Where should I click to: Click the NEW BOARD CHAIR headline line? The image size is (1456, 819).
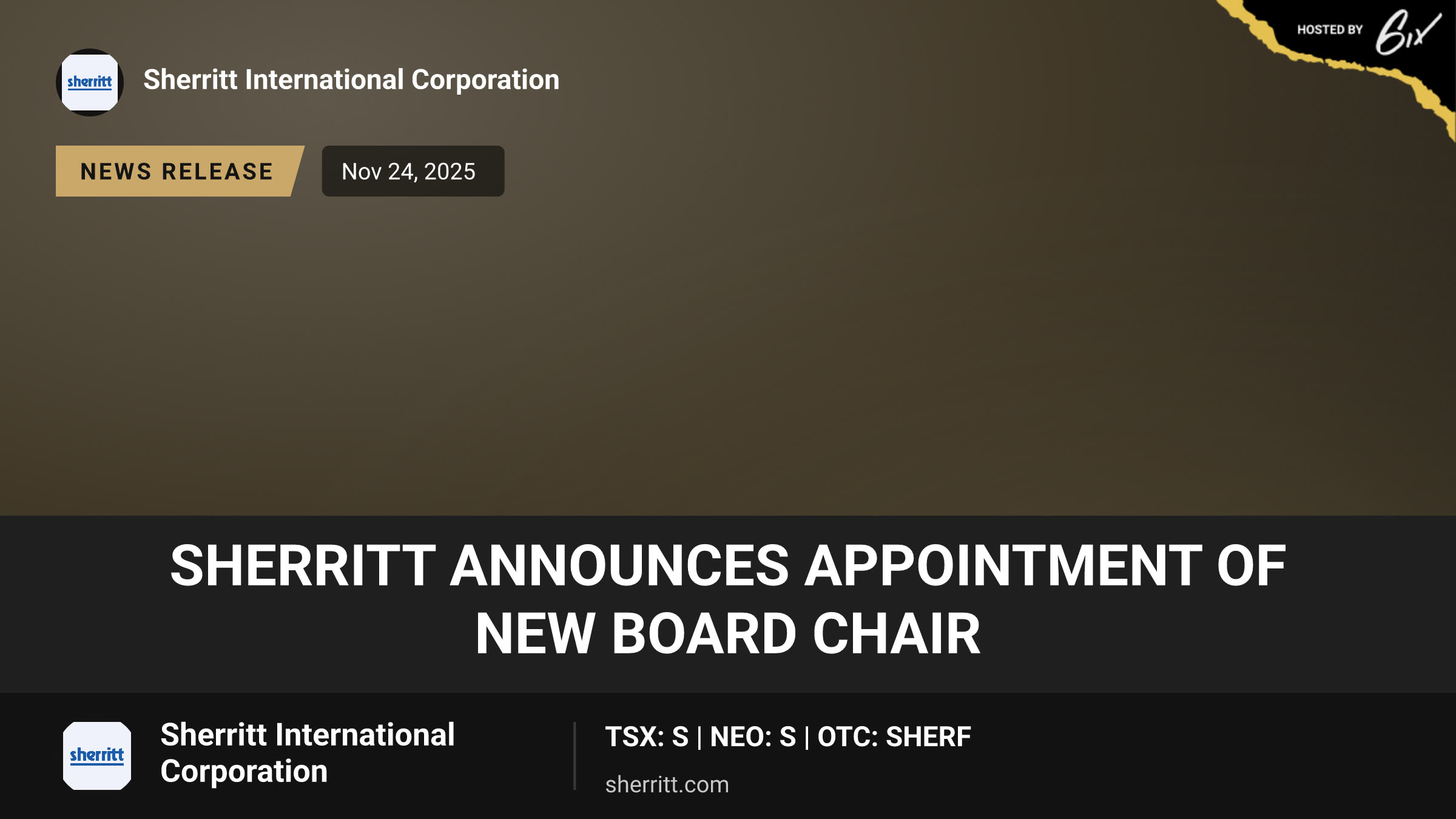(x=727, y=633)
